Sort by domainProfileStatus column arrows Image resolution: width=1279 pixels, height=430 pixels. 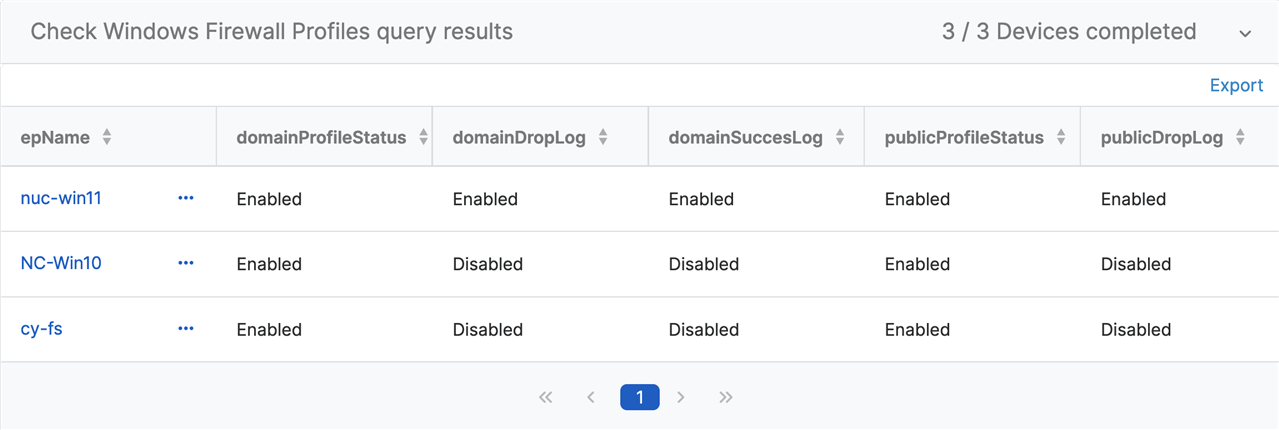click(x=423, y=138)
